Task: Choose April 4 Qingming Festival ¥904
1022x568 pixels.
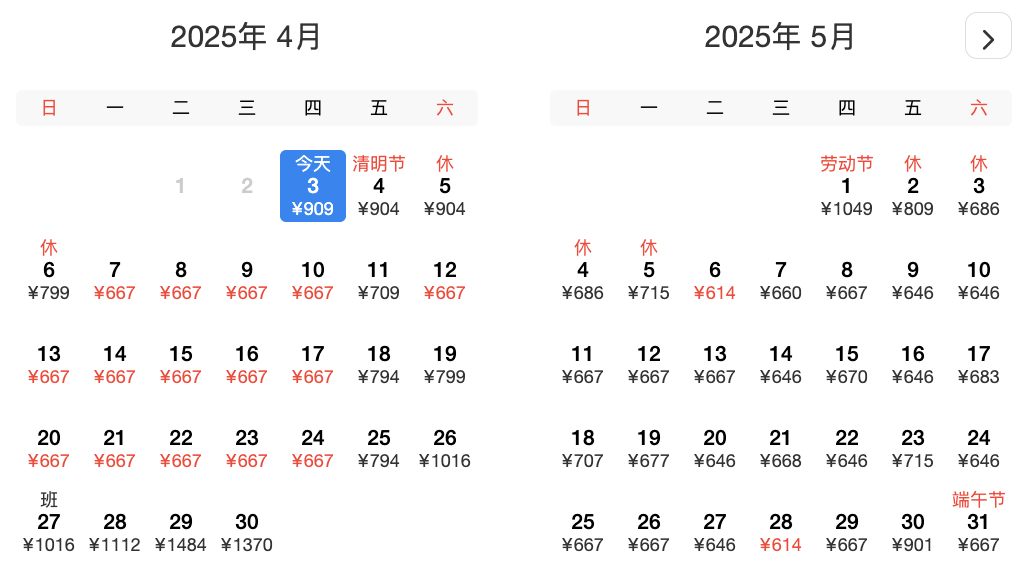Action: (379, 186)
